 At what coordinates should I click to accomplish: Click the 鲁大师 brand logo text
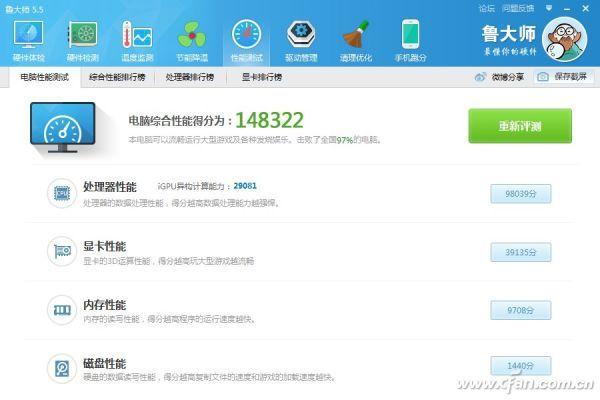coord(509,34)
